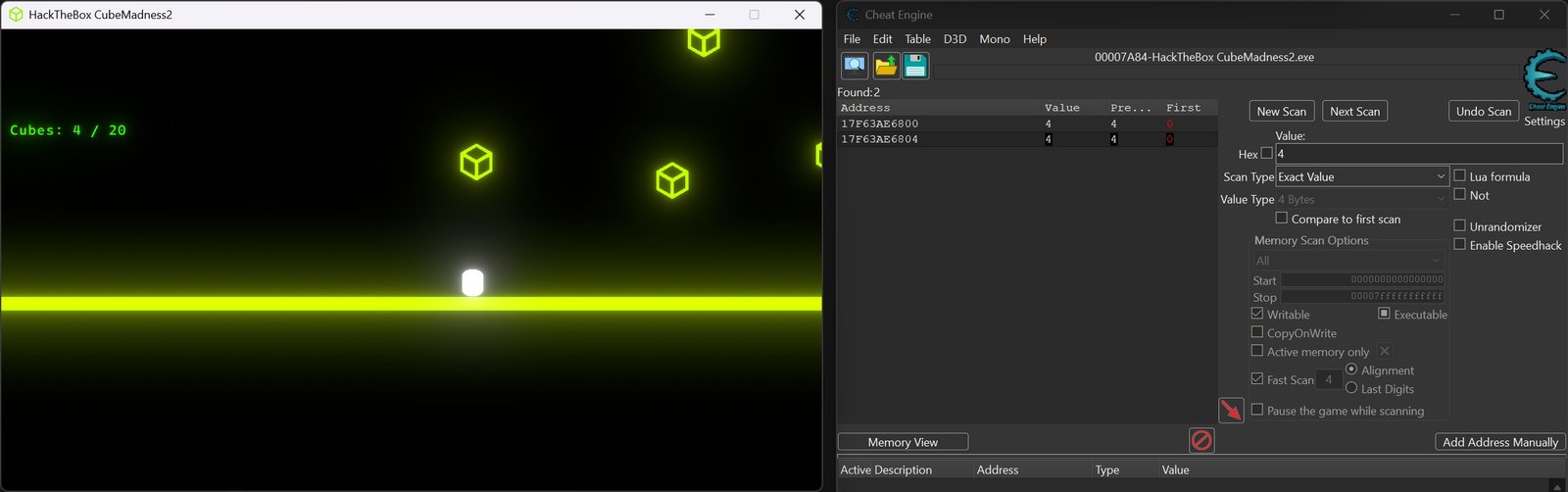Open the Mono menu
Screen dimensions: 1568x492
(994, 39)
